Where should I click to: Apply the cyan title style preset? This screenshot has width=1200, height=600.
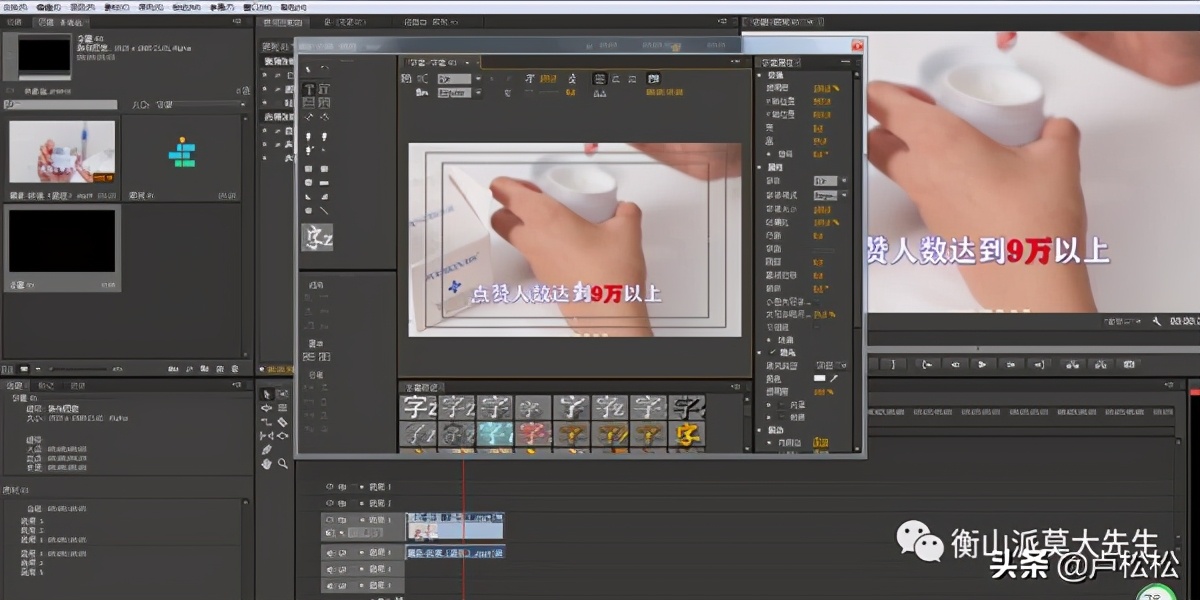point(495,434)
